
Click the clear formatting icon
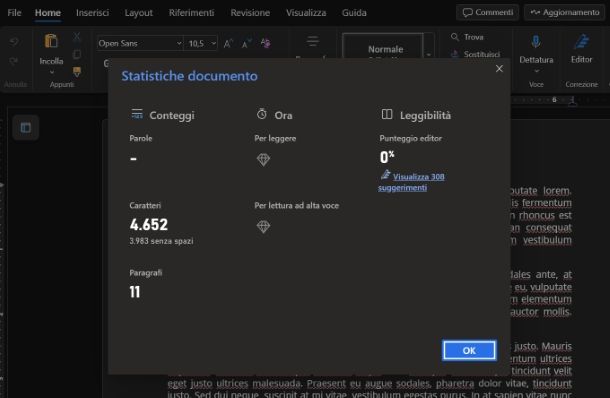pos(265,43)
